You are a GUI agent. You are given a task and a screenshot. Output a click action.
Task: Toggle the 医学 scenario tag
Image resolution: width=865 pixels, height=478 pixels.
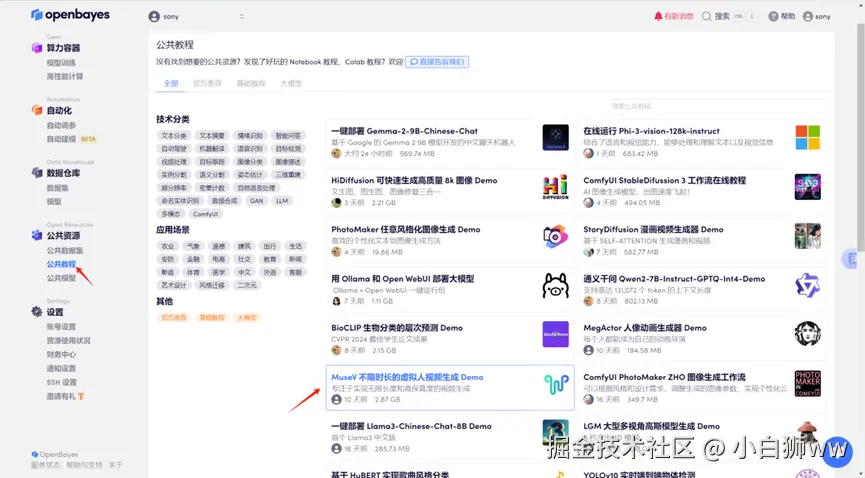[218, 272]
